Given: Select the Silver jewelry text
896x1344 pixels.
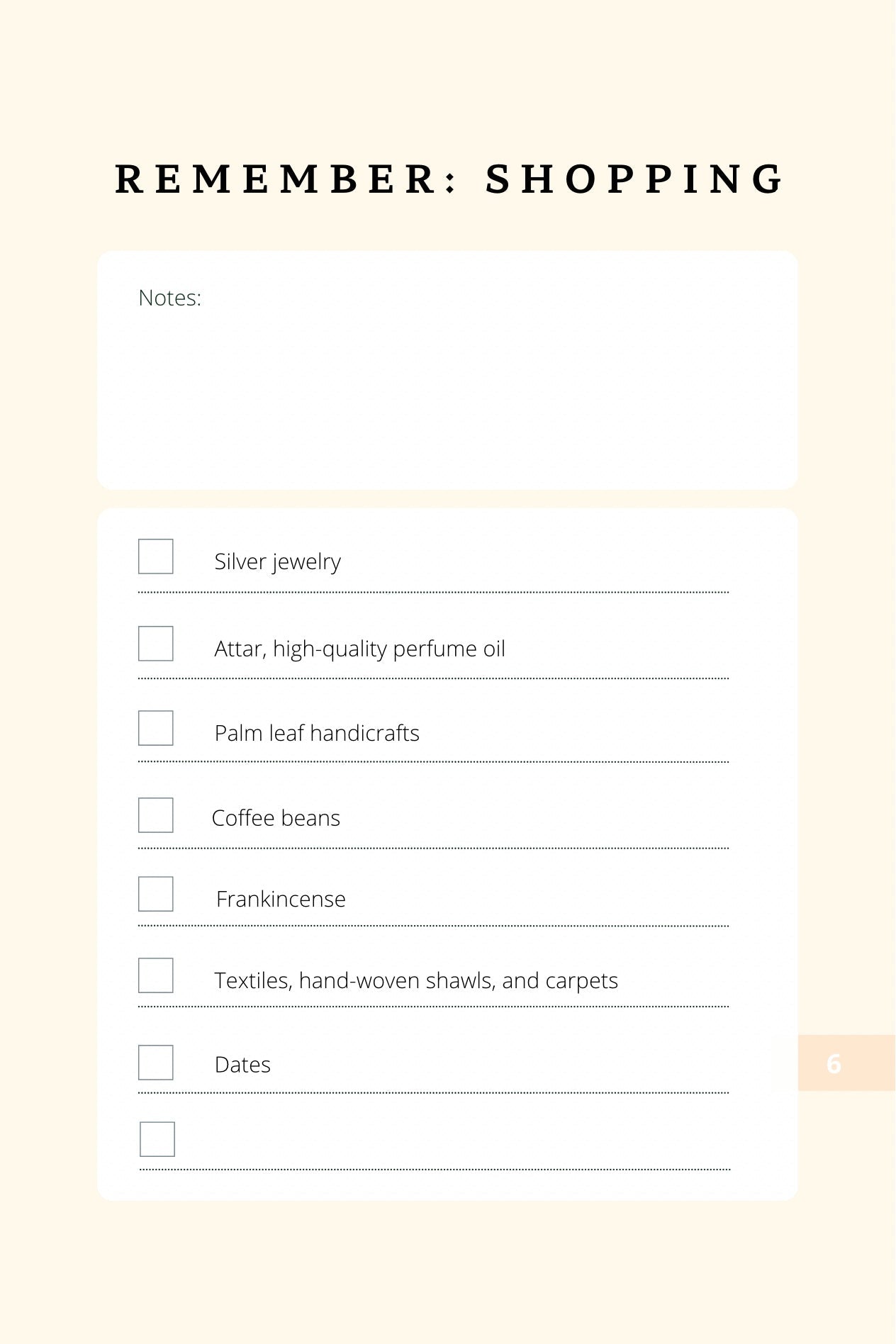Looking at the screenshot, I should (278, 561).
